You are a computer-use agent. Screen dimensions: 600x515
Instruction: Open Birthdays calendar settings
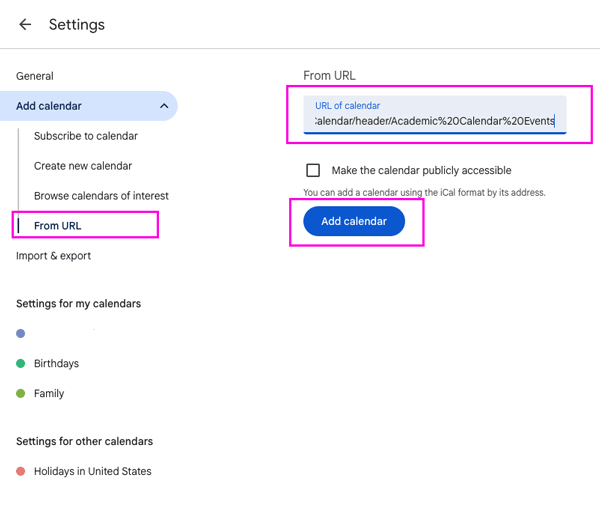[x=57, y=363]
